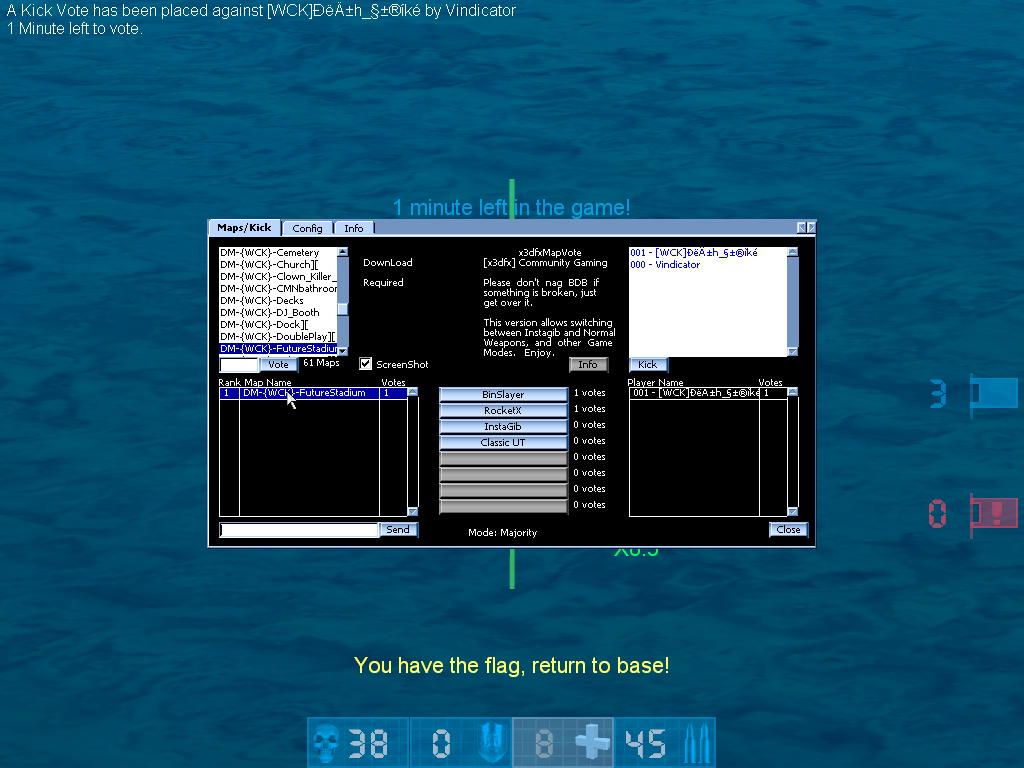This screenshot has width=1024, height=768.
Task: Vote for the InstaGib game mode
Action: pyautogui.click(x=503, y=427)
